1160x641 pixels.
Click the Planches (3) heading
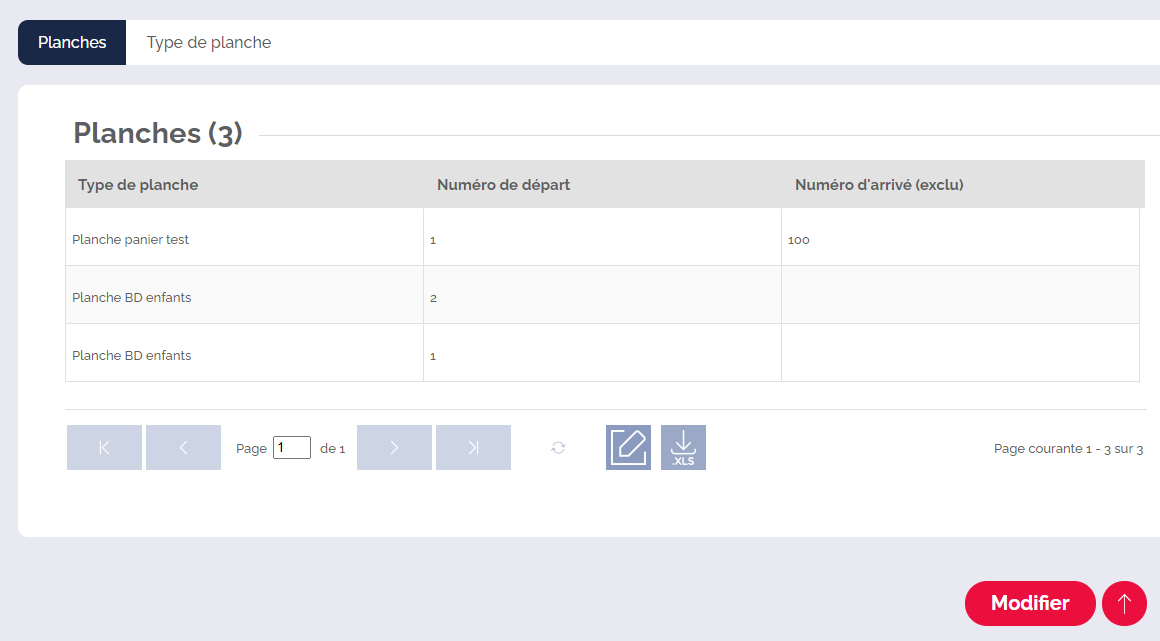[158, 133]
